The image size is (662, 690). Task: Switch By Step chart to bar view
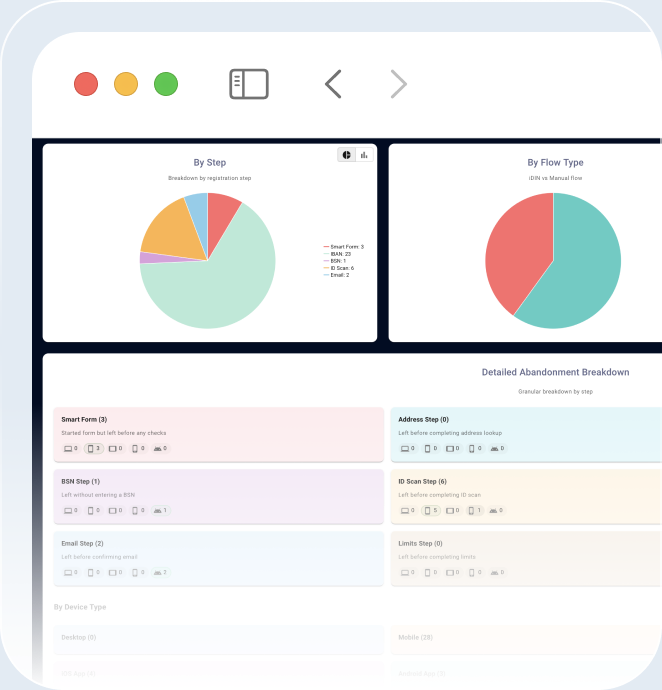click(x=364, y=155)
